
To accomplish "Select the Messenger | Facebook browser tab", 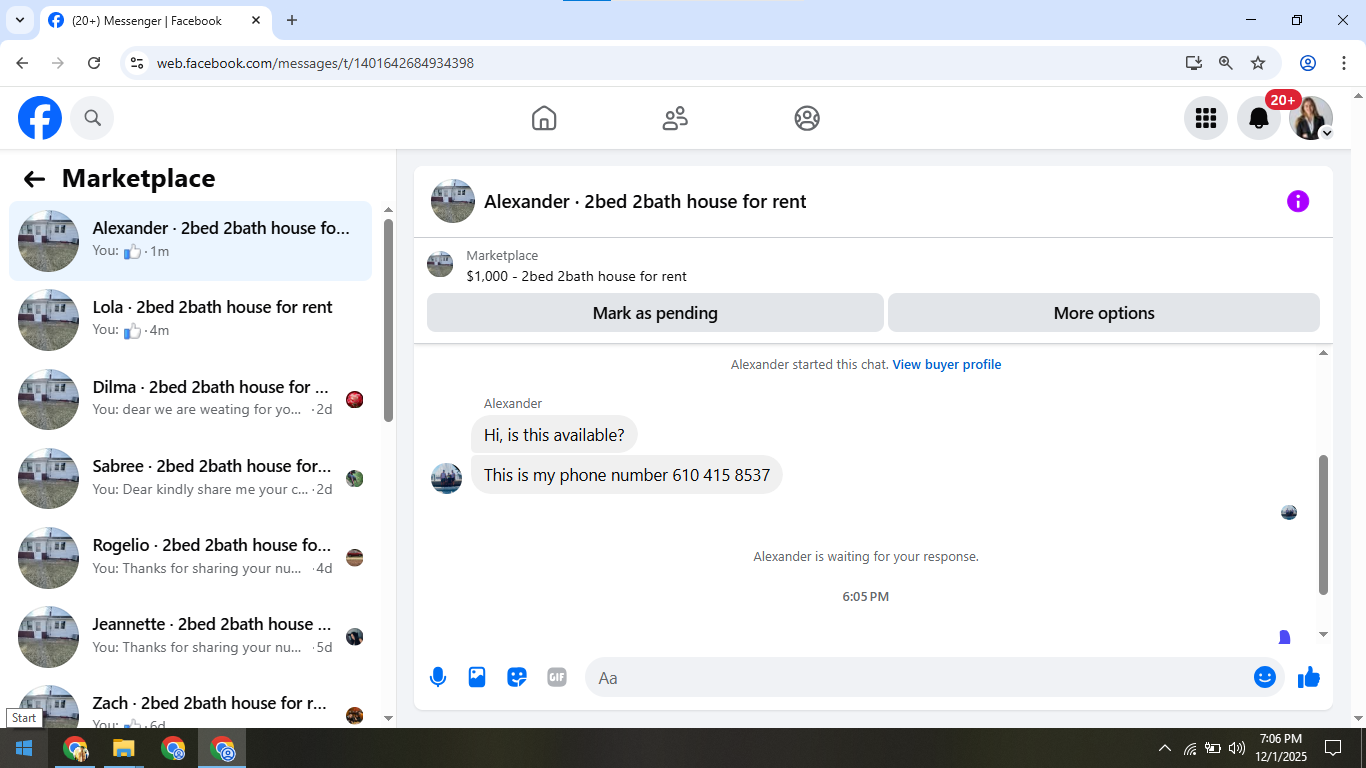I will click(156, 20).
